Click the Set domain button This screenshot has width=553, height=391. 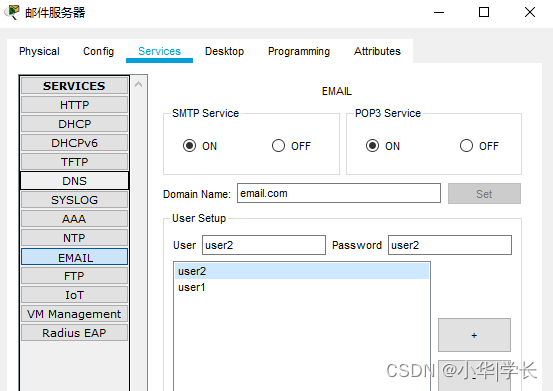pyautogui.click(x=484, y=194)
